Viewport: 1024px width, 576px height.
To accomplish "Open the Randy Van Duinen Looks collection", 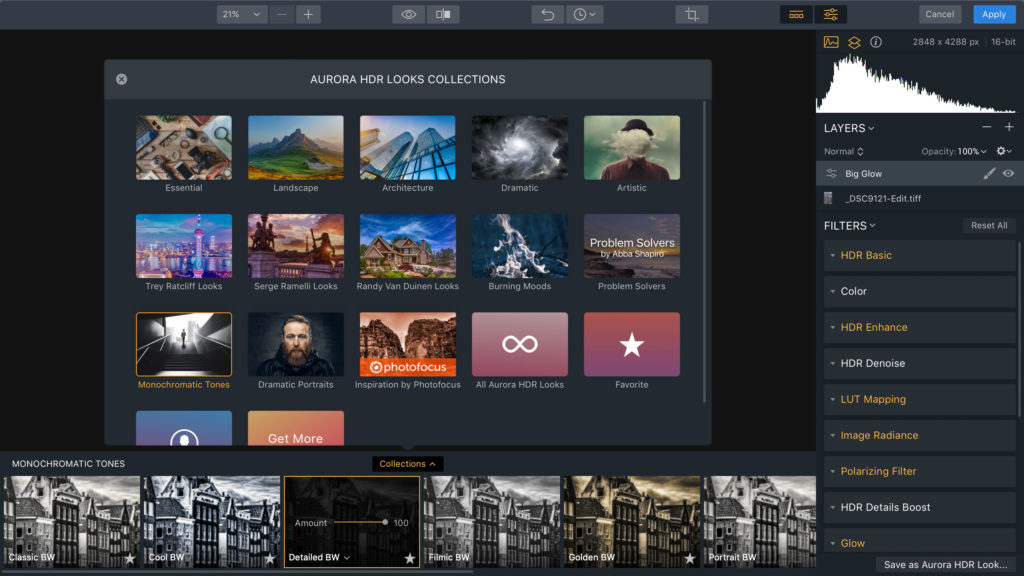I will coord(408,246).
